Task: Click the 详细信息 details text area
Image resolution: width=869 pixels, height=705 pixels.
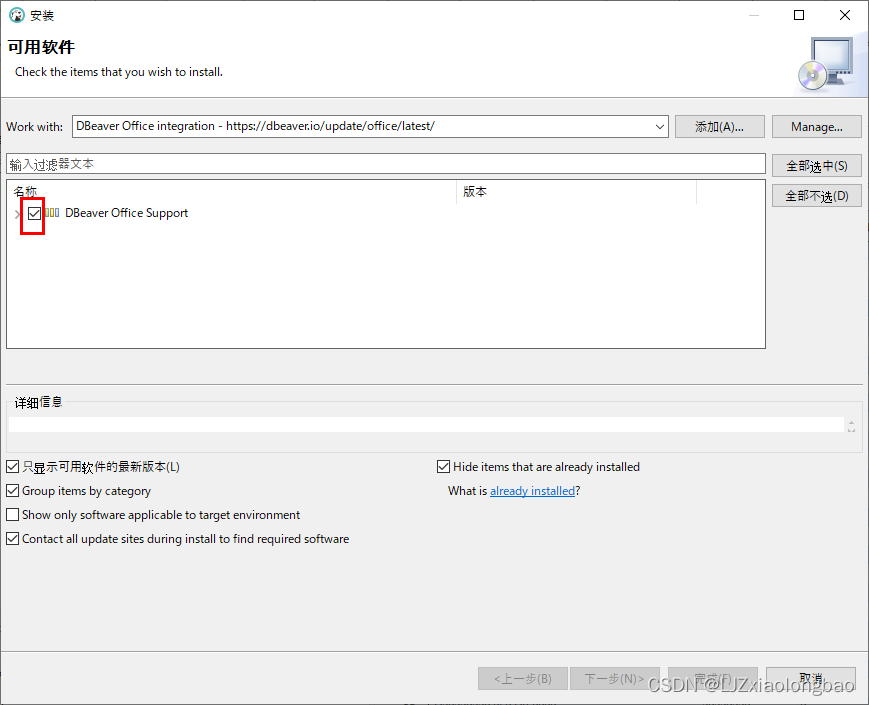Action: tap(426, 425)
